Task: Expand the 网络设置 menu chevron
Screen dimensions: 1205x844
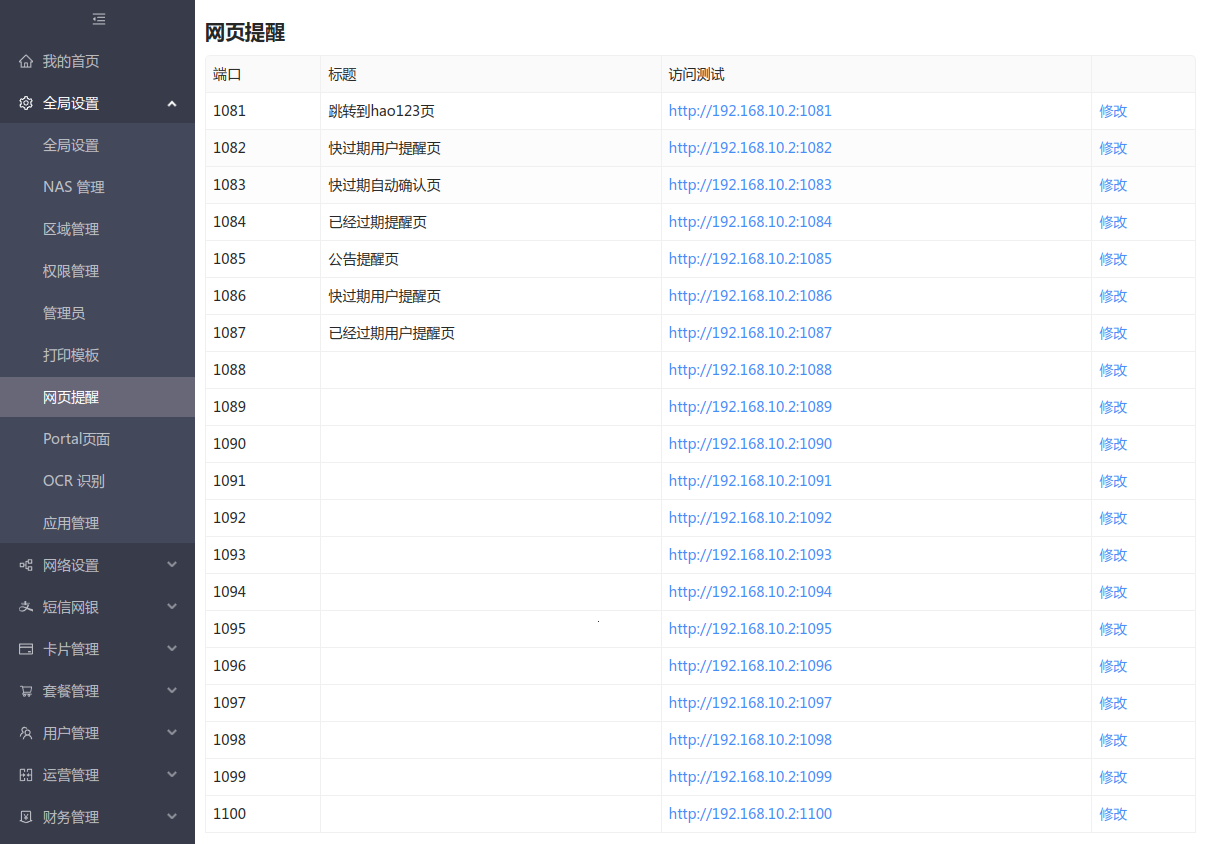Action: tap(172, 566)
